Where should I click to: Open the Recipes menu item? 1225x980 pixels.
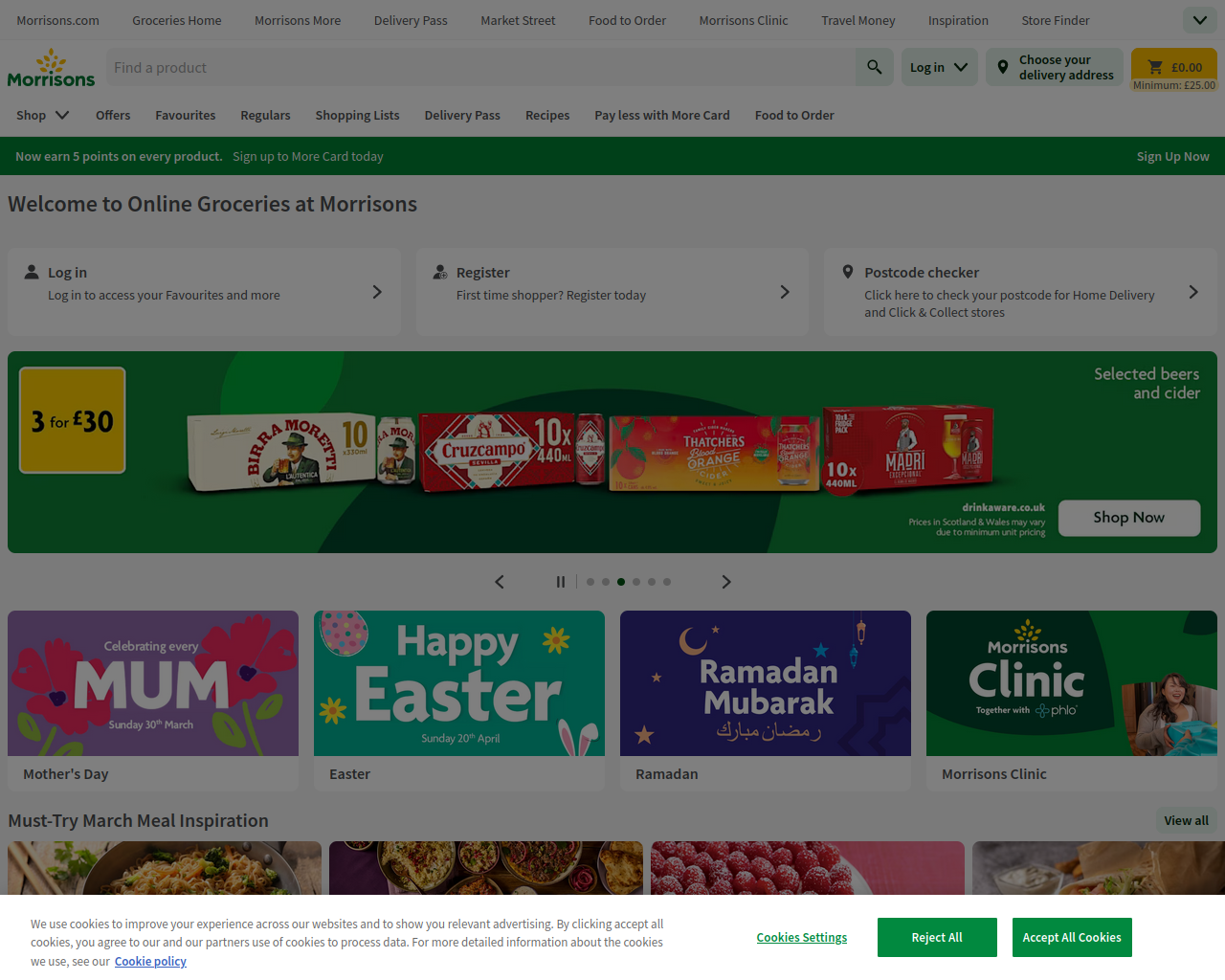coord(547,115)
